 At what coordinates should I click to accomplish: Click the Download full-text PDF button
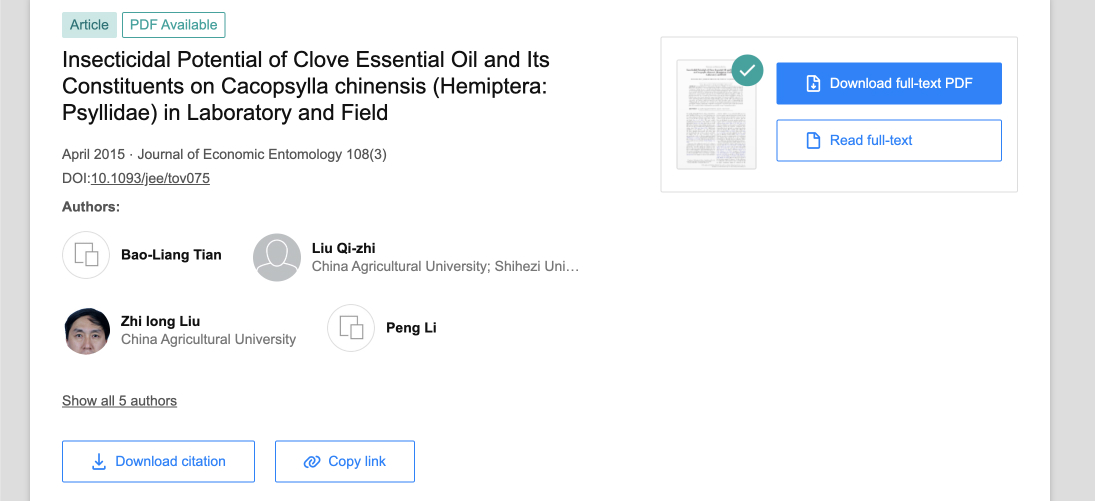[x=889, y=84]
